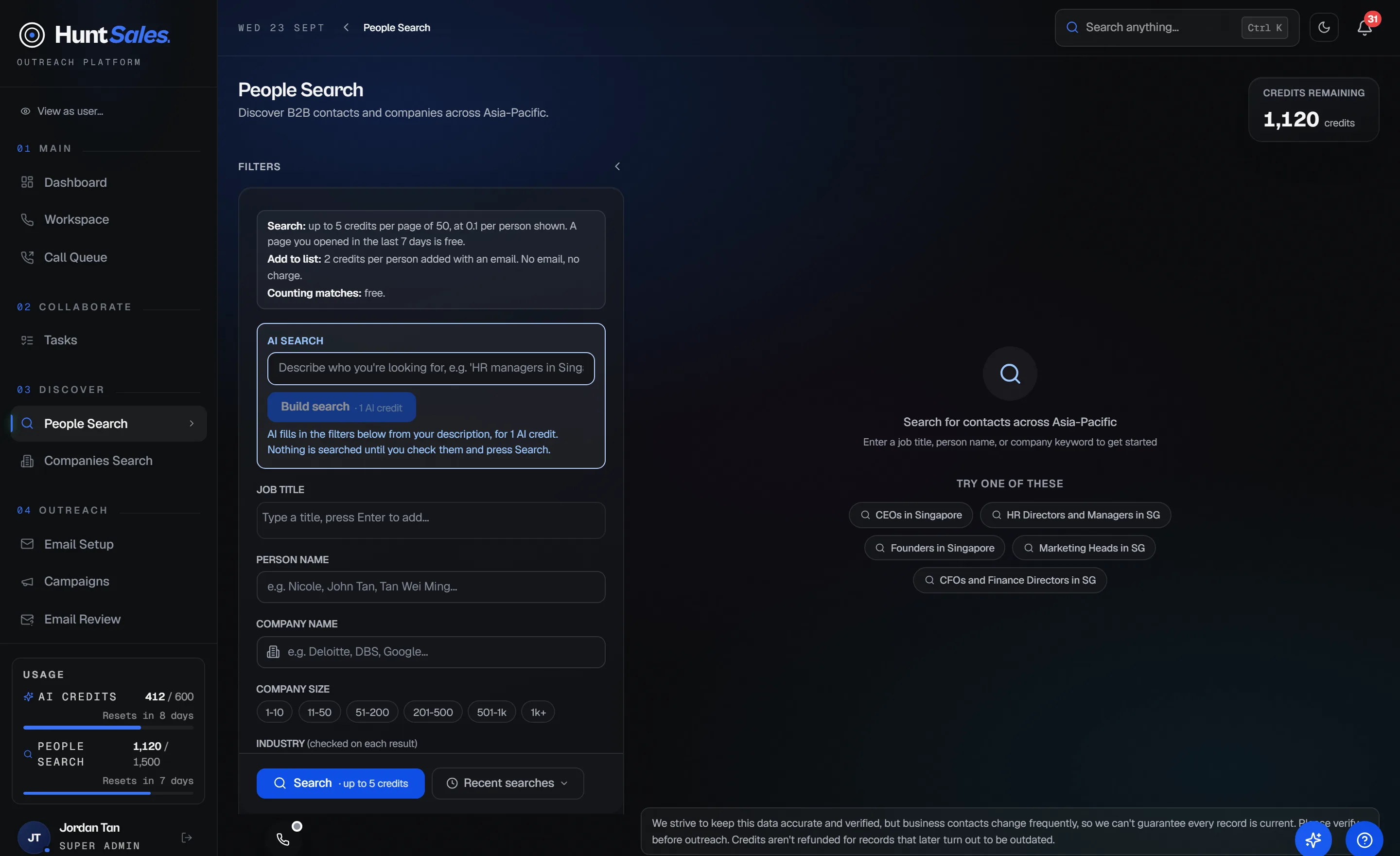Open notifications bell with 31 badge
1400x856 pixels.
(x=1365, y=27)
